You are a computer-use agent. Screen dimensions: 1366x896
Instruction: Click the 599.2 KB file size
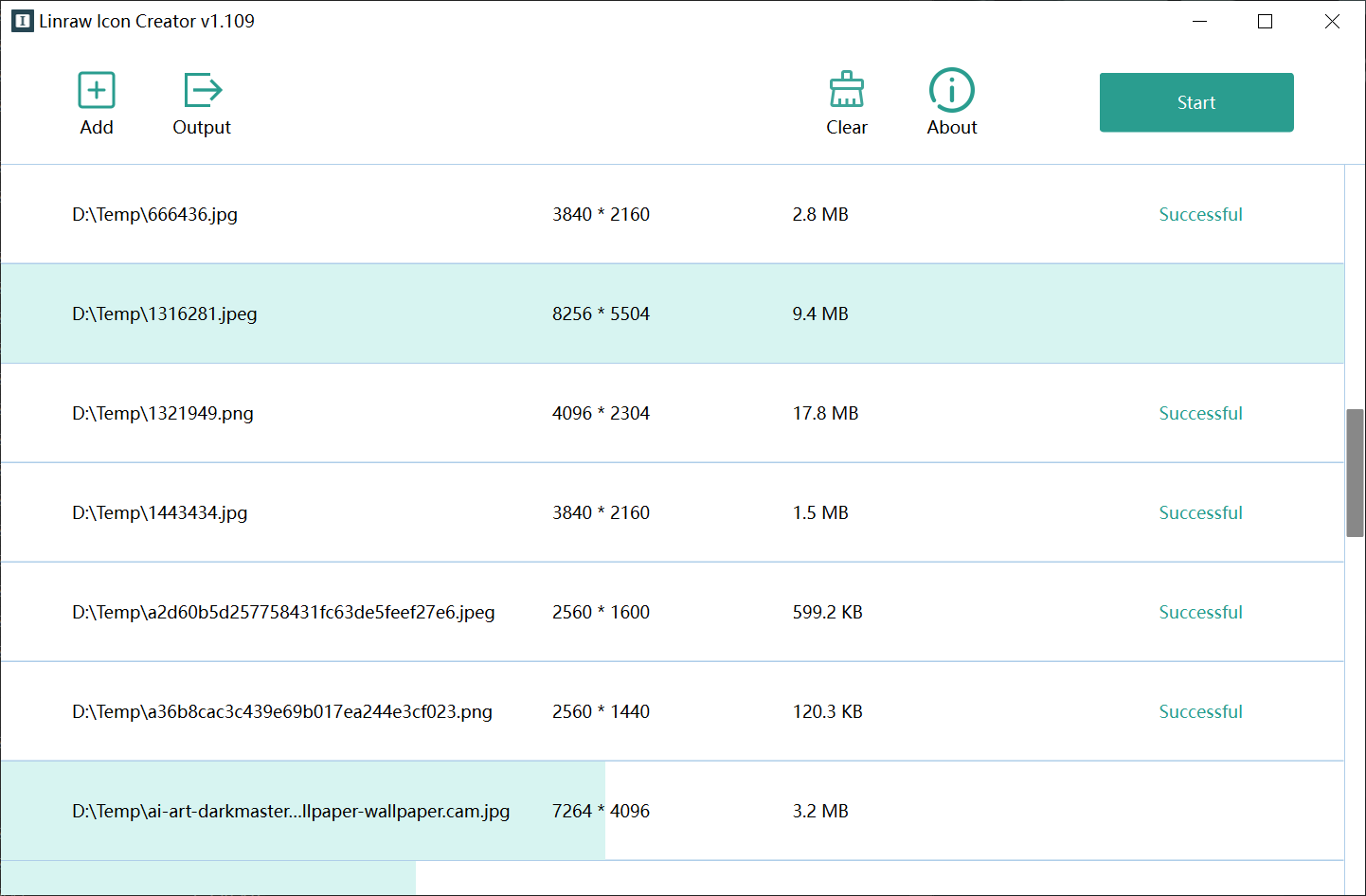click(828, 612)
